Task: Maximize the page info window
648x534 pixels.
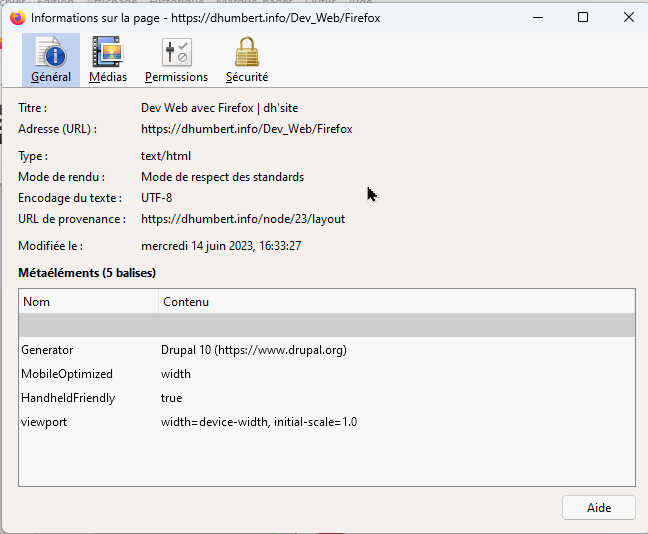Action: [x=583, y=18]
